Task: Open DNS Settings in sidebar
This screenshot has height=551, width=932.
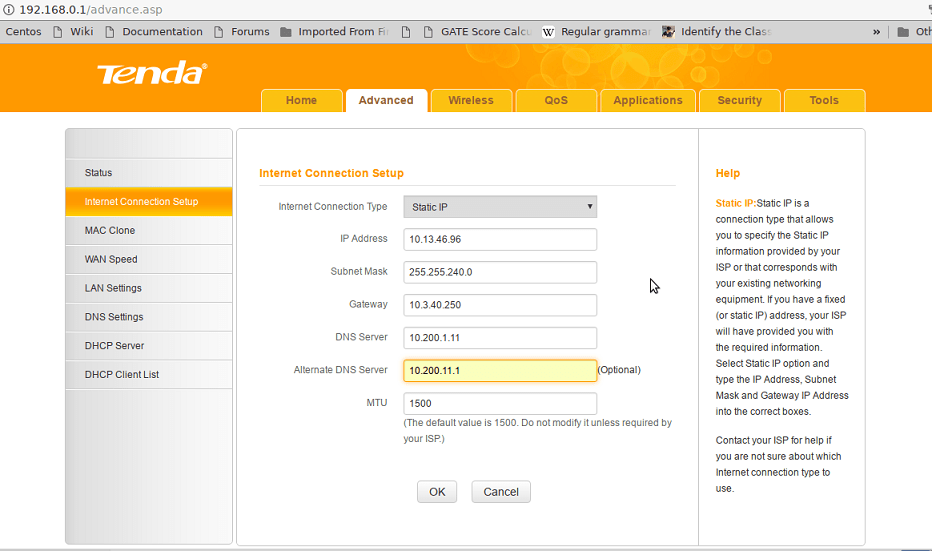Action: 149,317
